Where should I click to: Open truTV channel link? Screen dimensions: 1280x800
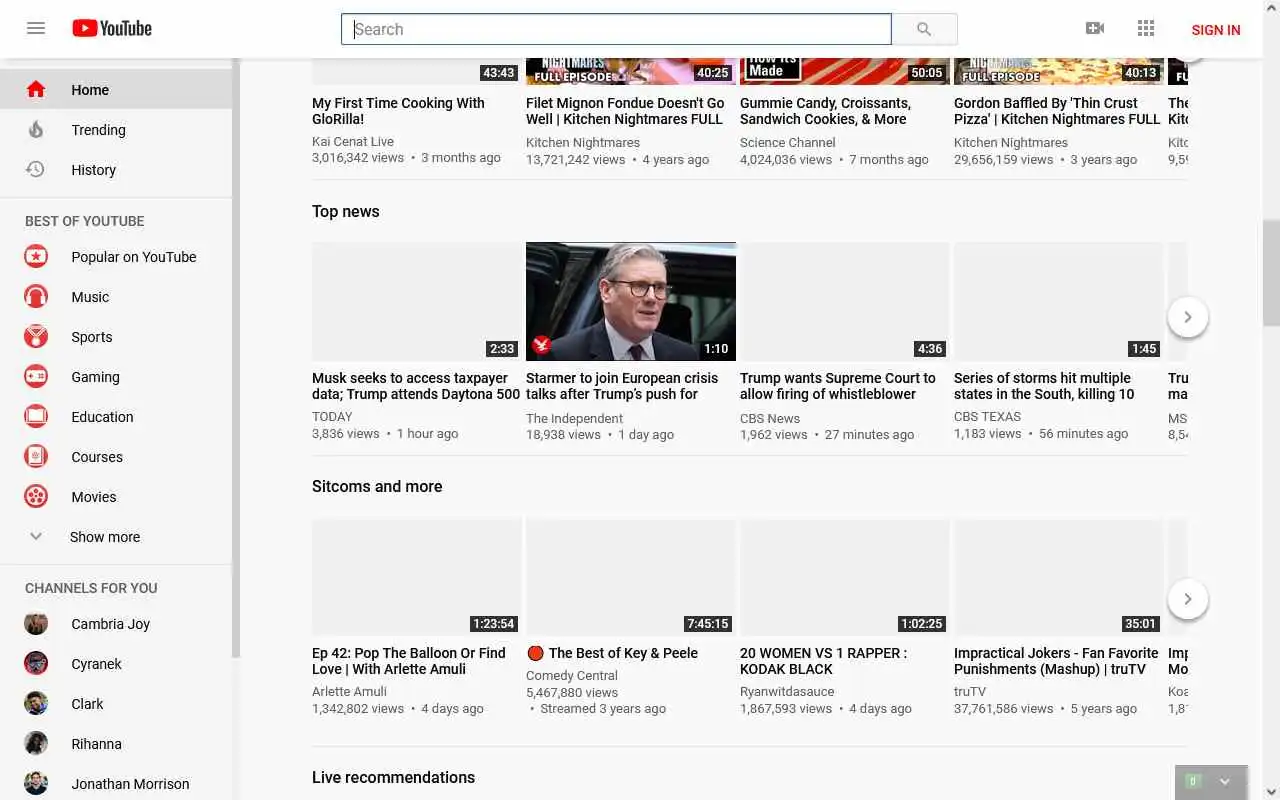[970, 692]
